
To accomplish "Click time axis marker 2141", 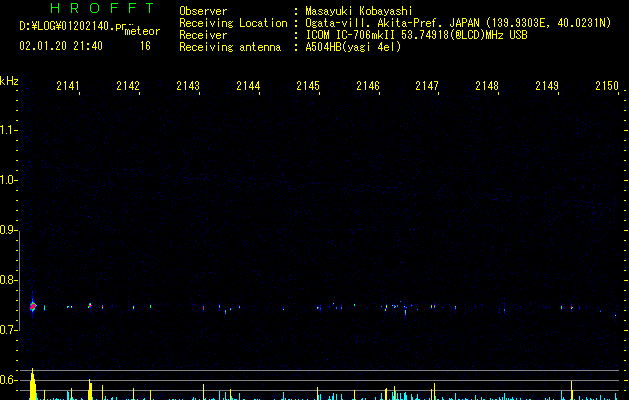I will pos(68,86).
